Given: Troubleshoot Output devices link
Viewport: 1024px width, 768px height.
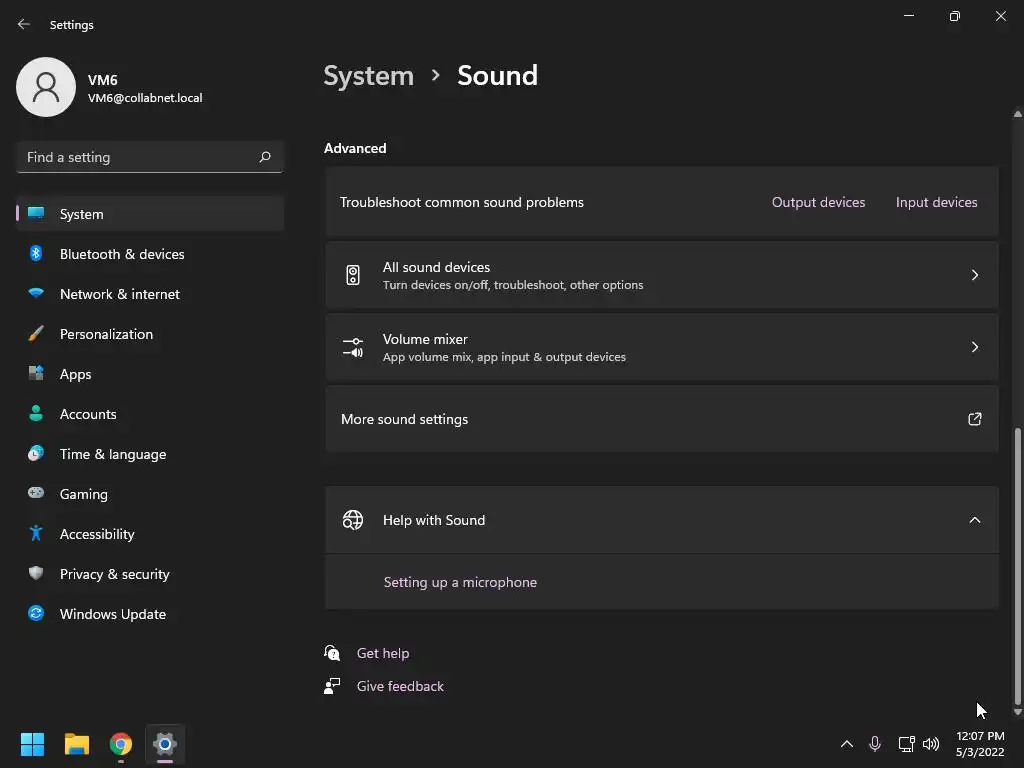Looking at the screenshot, I should [x=818, y=202].
